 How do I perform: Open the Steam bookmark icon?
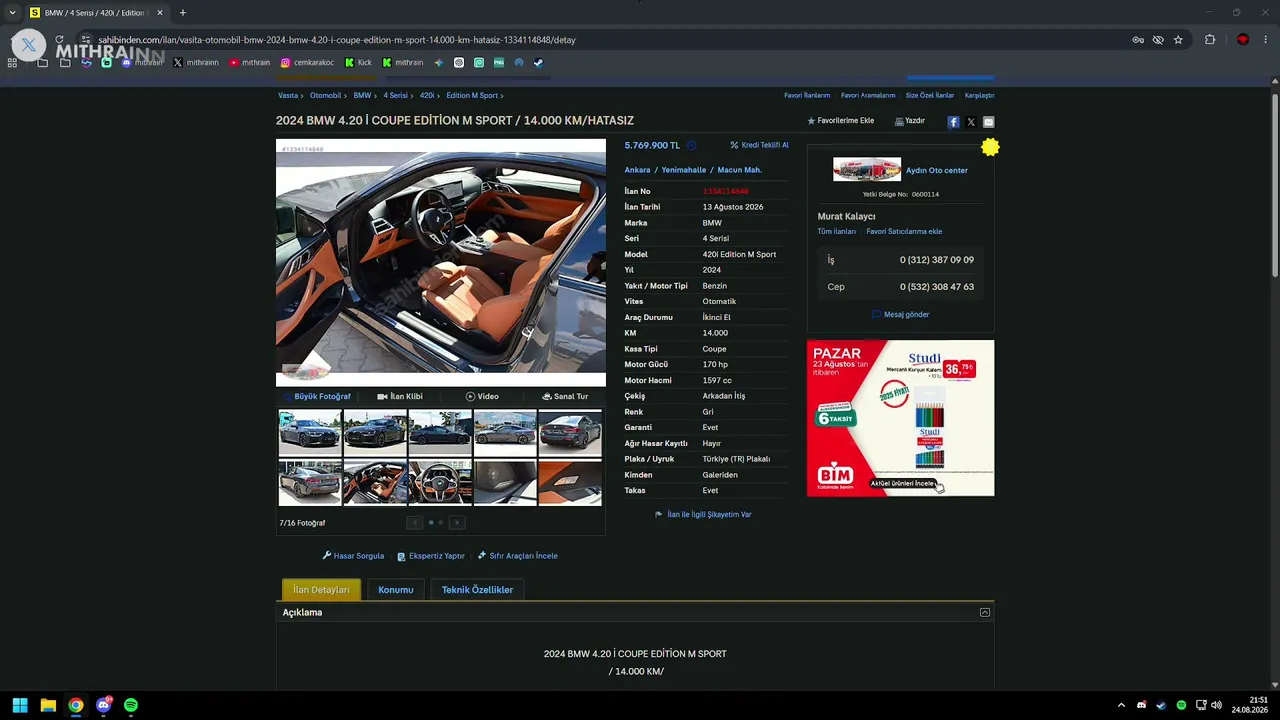[x=538, y=62]
